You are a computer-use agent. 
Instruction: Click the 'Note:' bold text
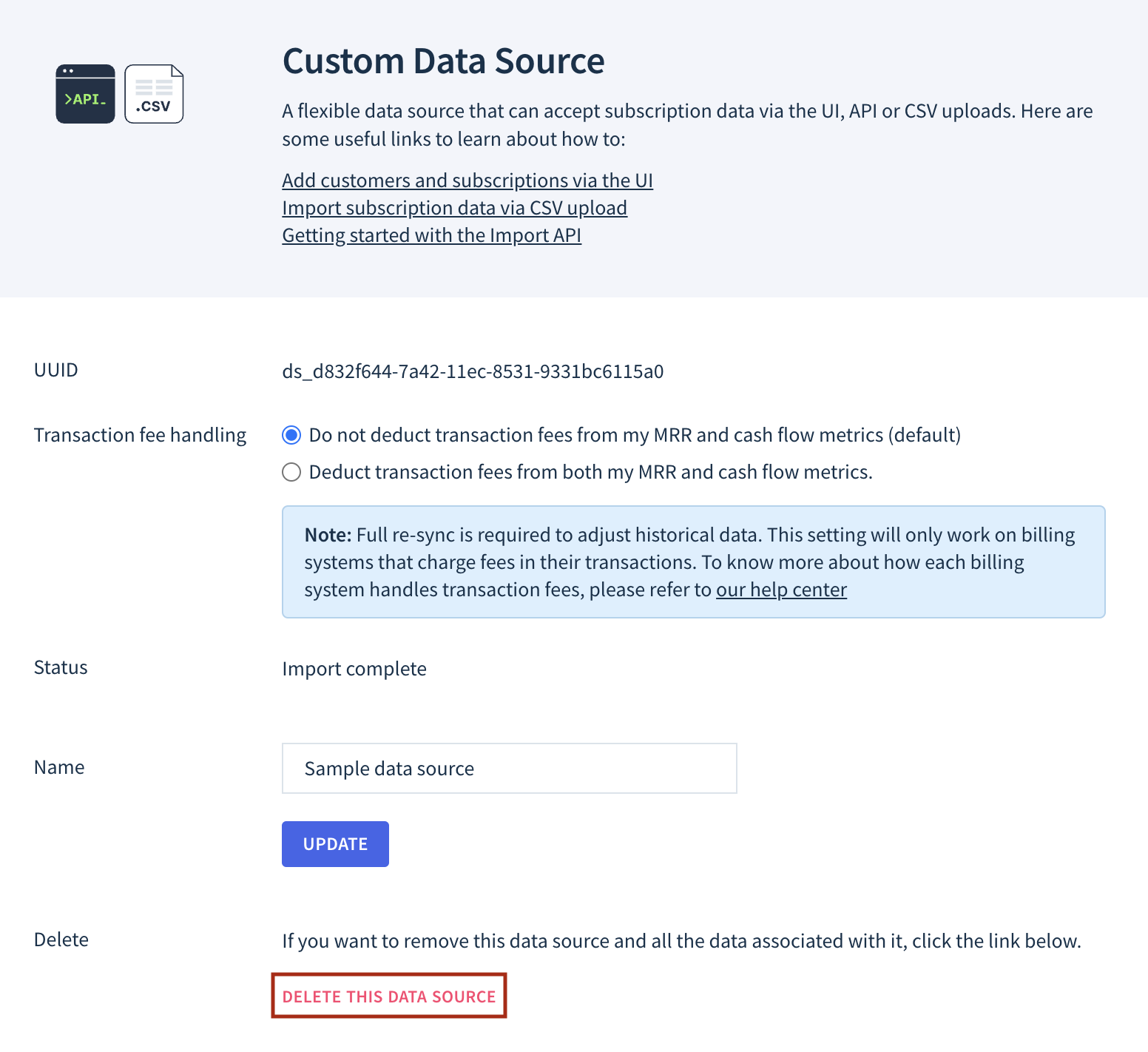click(328, 535)
